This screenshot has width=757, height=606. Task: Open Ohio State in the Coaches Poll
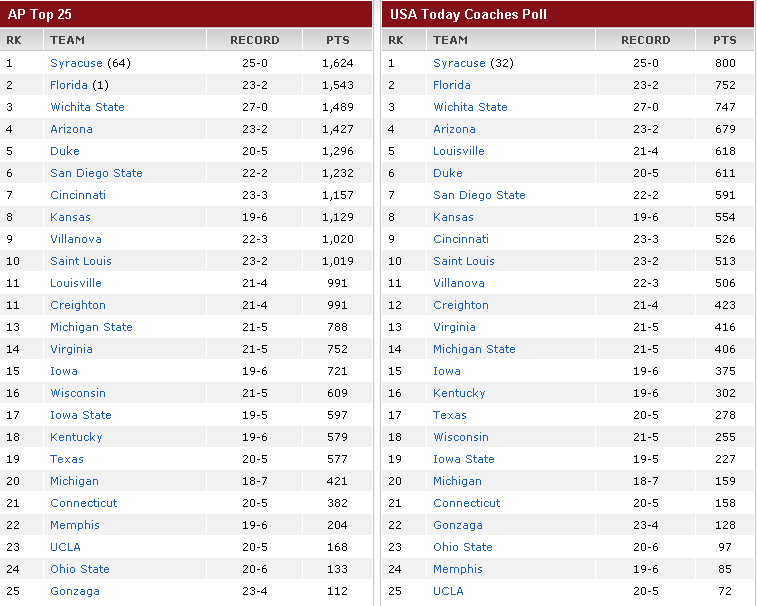point(463,547)
